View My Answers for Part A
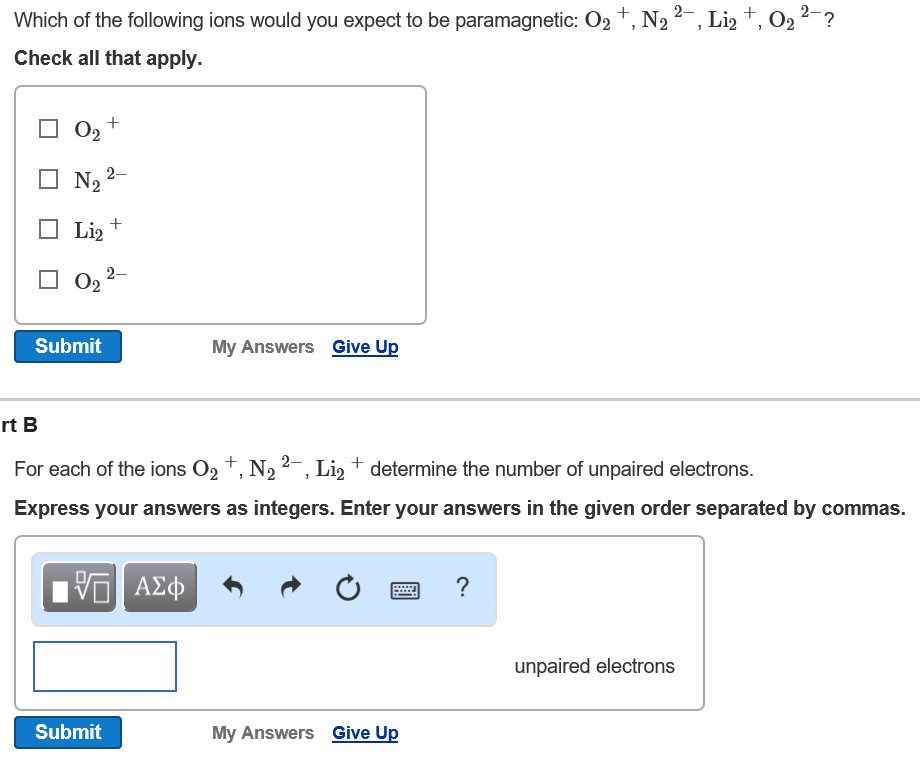Screen dimensions: 920x765 coord(263,346)
